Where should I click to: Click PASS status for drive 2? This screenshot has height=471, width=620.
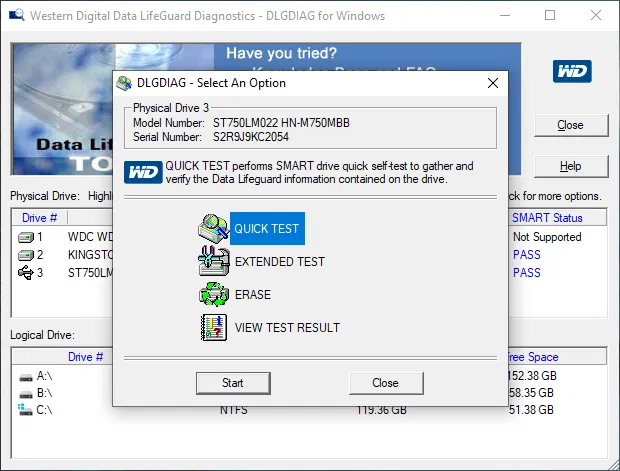pos(527,255)
